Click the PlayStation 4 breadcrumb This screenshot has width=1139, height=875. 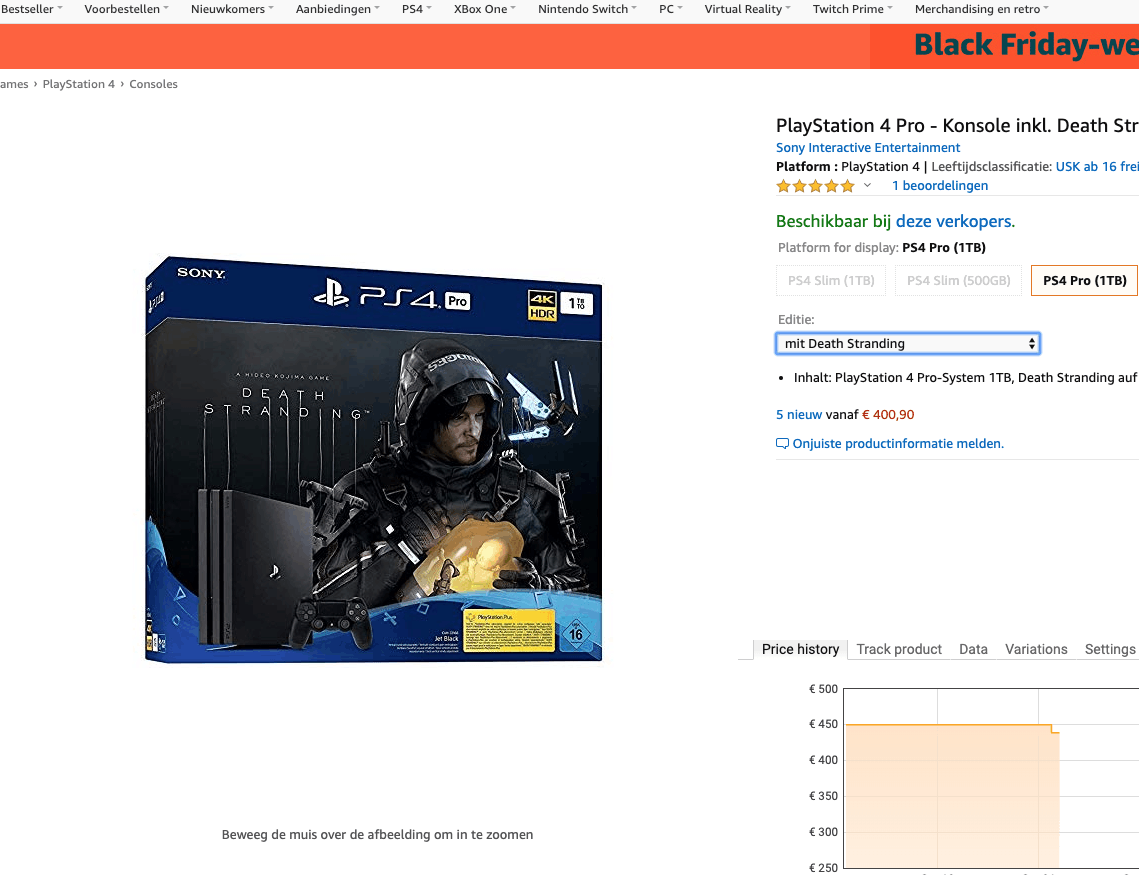click(x=78, y=84)
